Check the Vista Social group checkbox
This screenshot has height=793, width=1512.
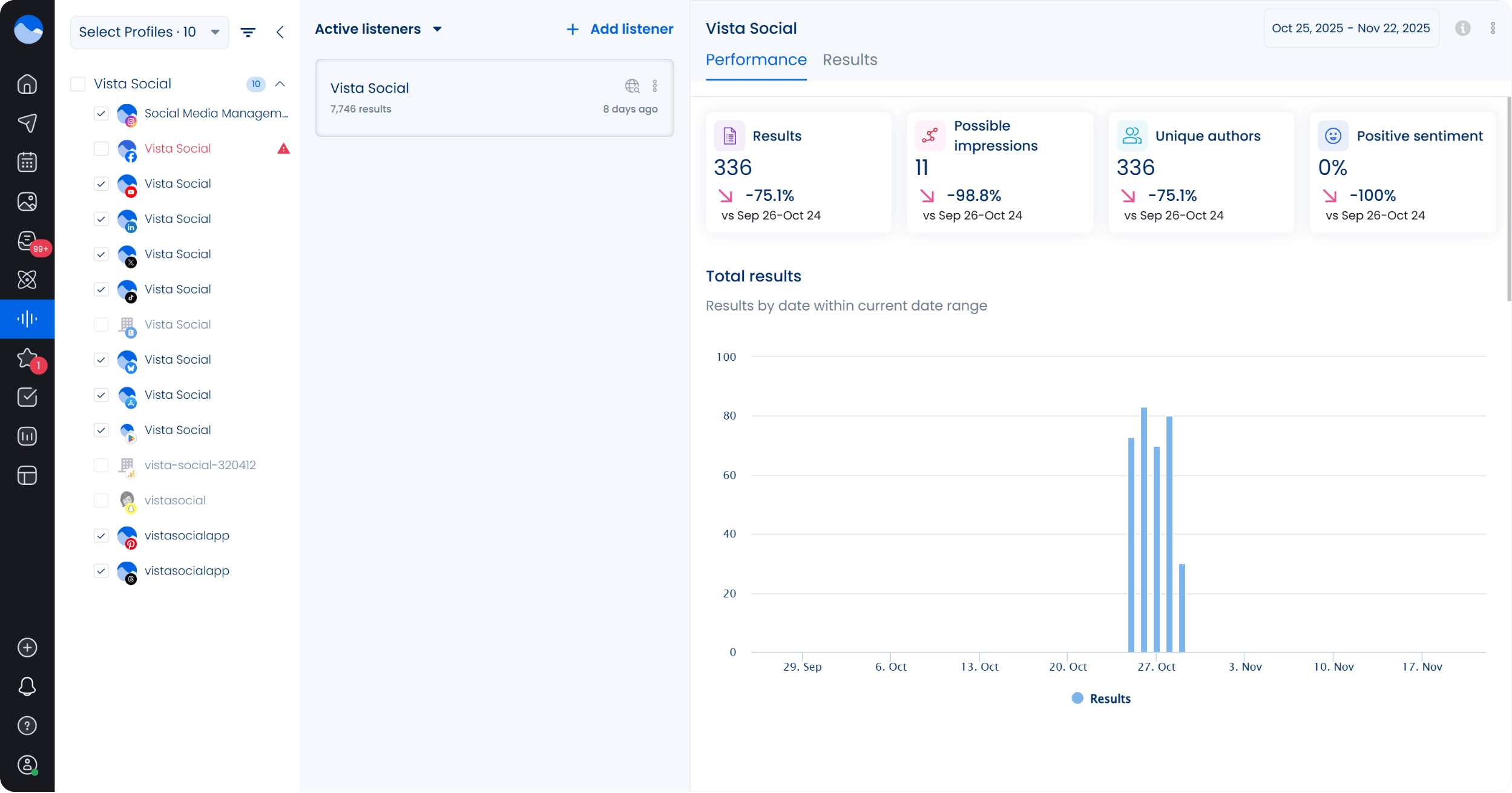78,84
